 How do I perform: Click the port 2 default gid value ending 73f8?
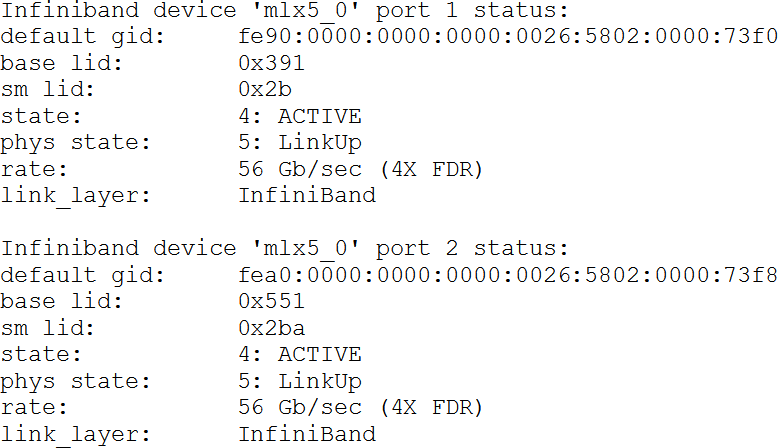click(507, 274)
